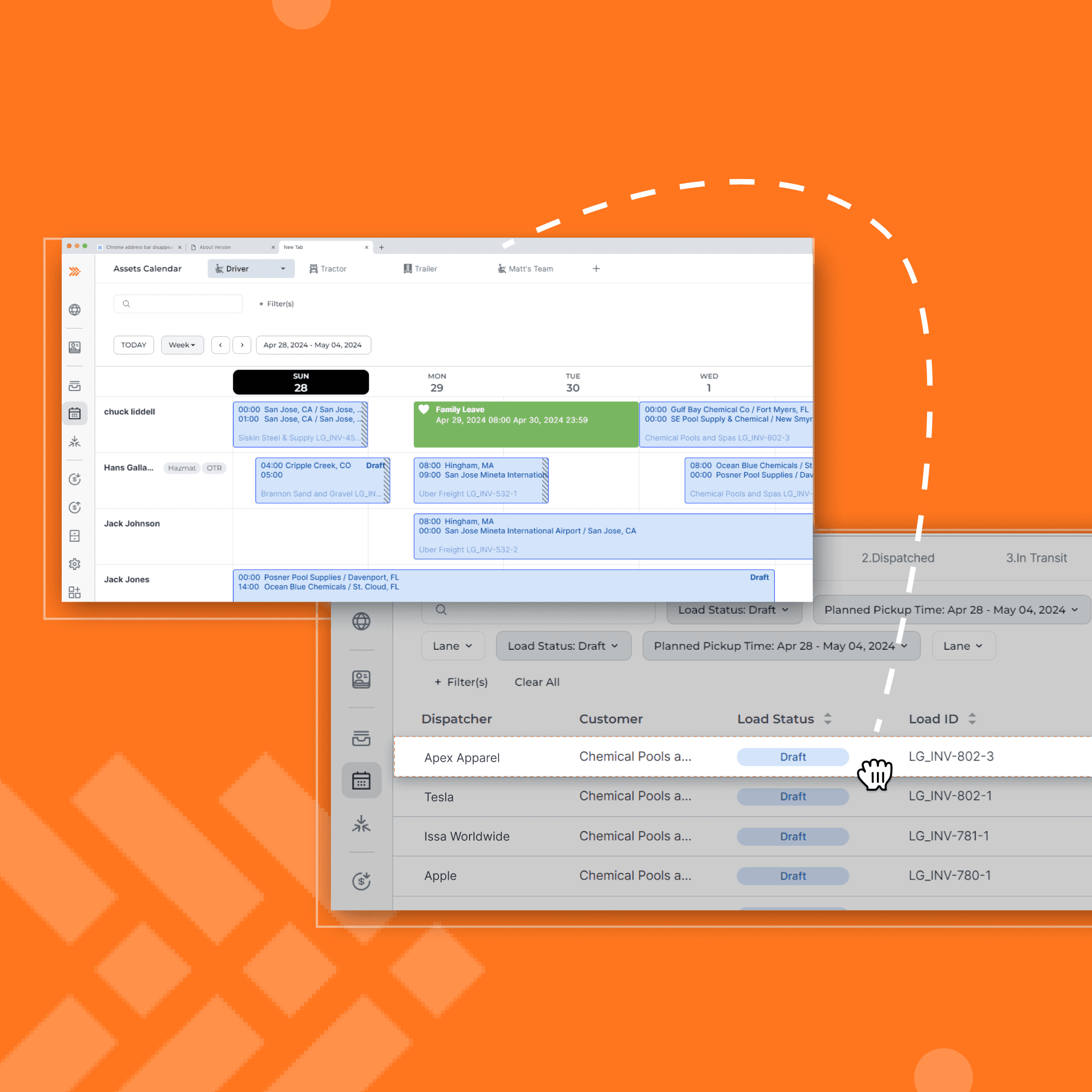Switch to the Tractor tab
The image size is (1092, 1092).
click(328, 269)
